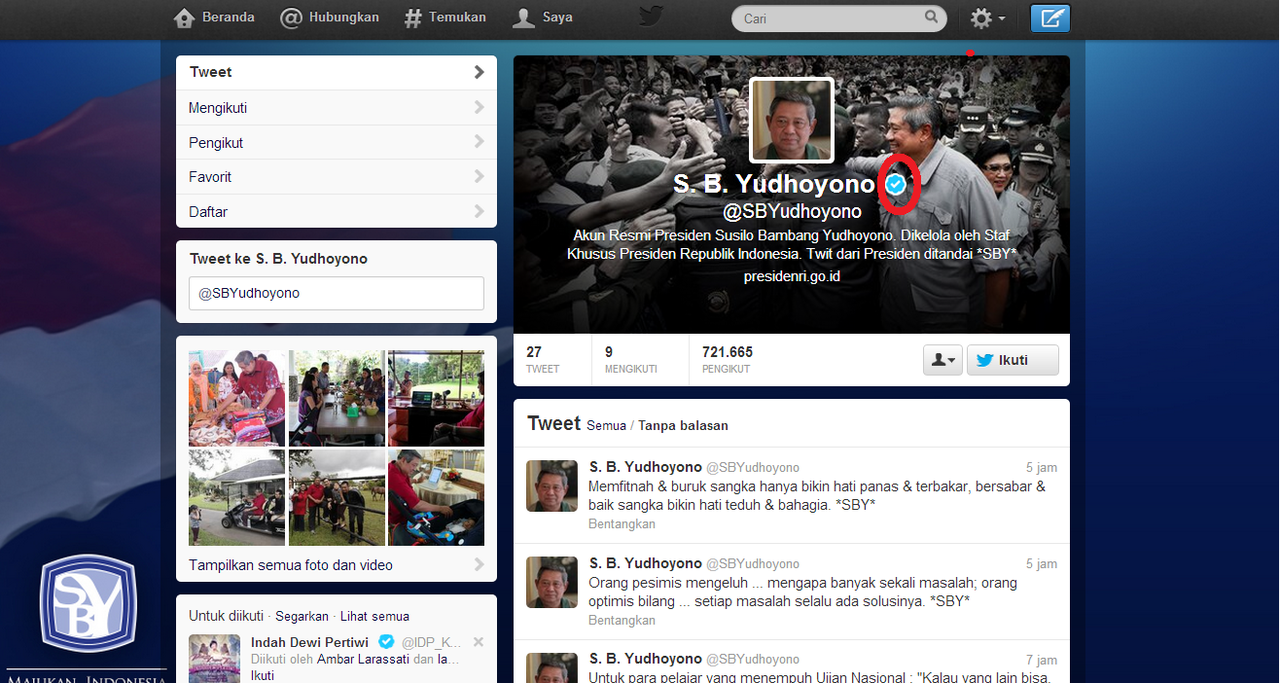The width and height of the screenshot is (1280, 683).
Task: Open the 7 jam tweet timestamp
Action: coord(1041,660)
